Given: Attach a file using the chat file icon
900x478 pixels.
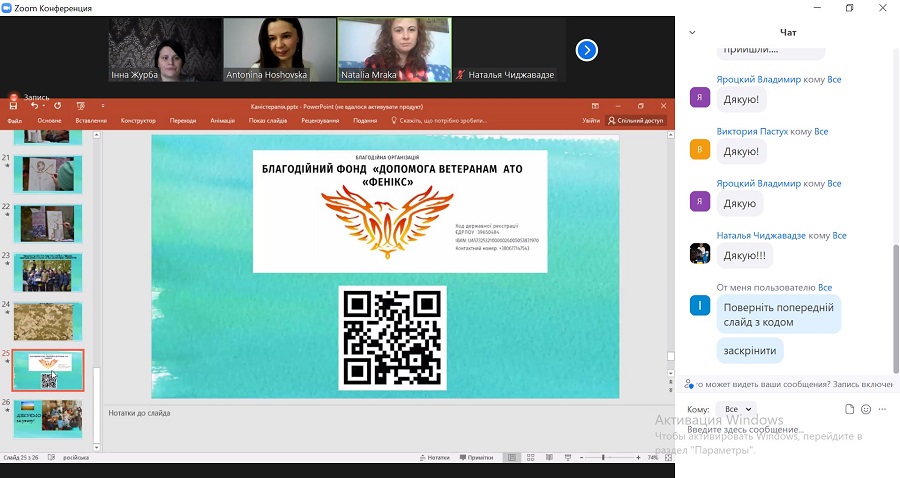Looking at the screenshot, I should pyautogui.click(x=849, y=409).
